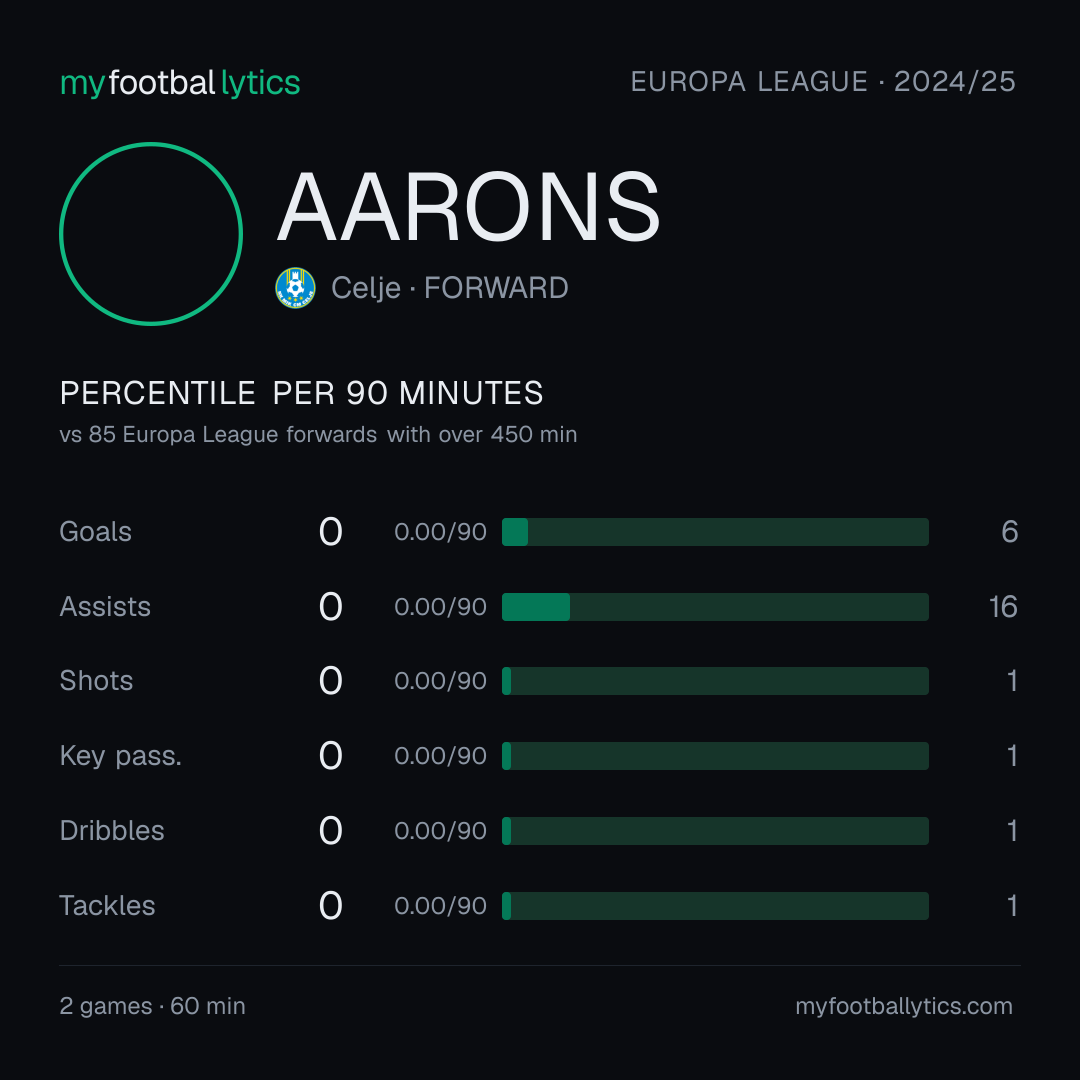Click the Assists percentile bar
1080x1080 pixels.
pos(715,607)
